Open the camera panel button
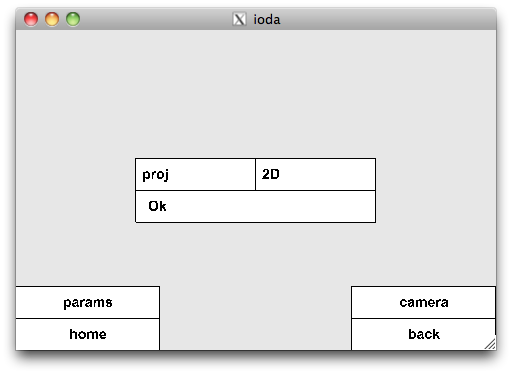 point(423,302)
